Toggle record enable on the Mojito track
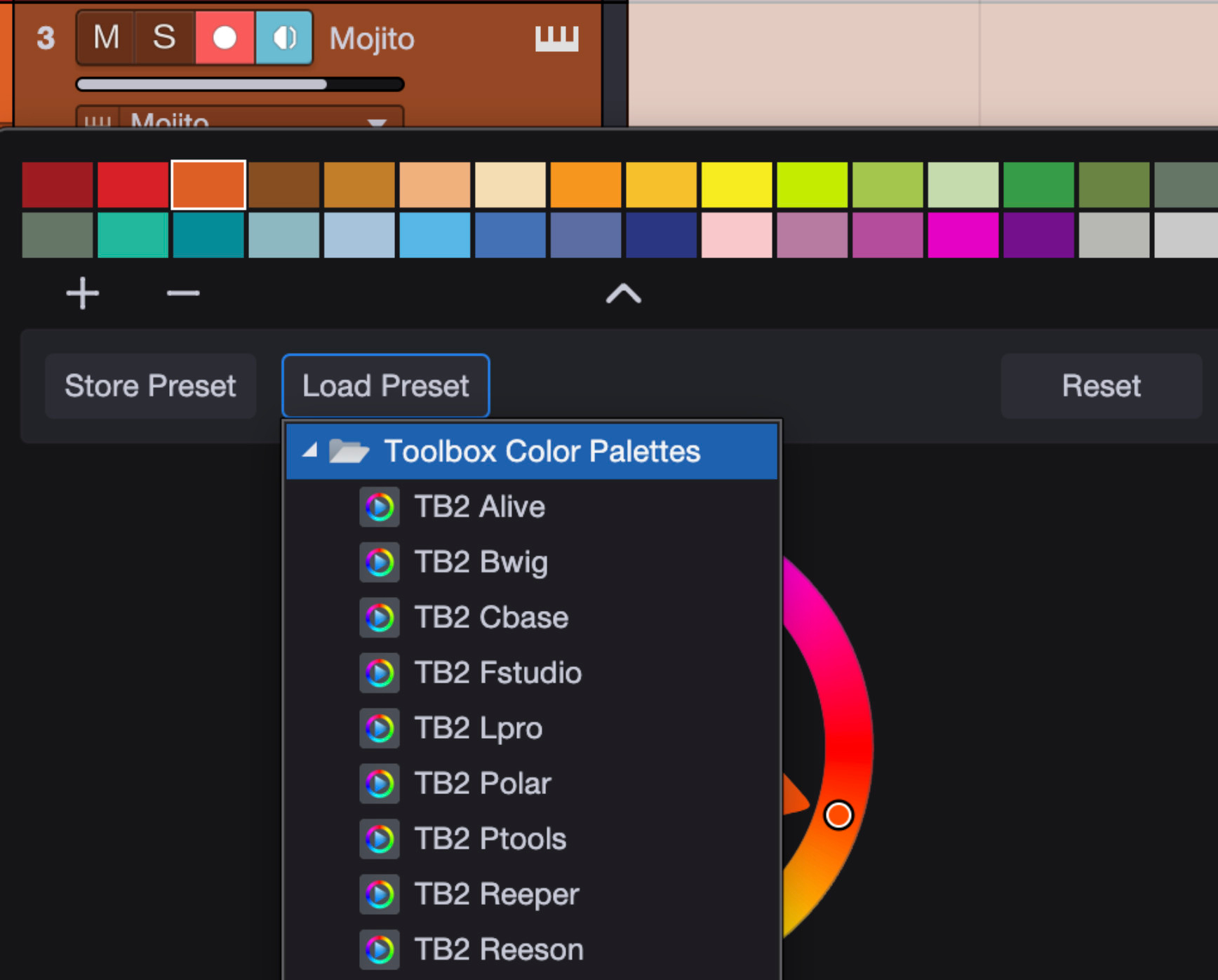This screenshot has width=1218, height=980. click(x=225, y=38)
